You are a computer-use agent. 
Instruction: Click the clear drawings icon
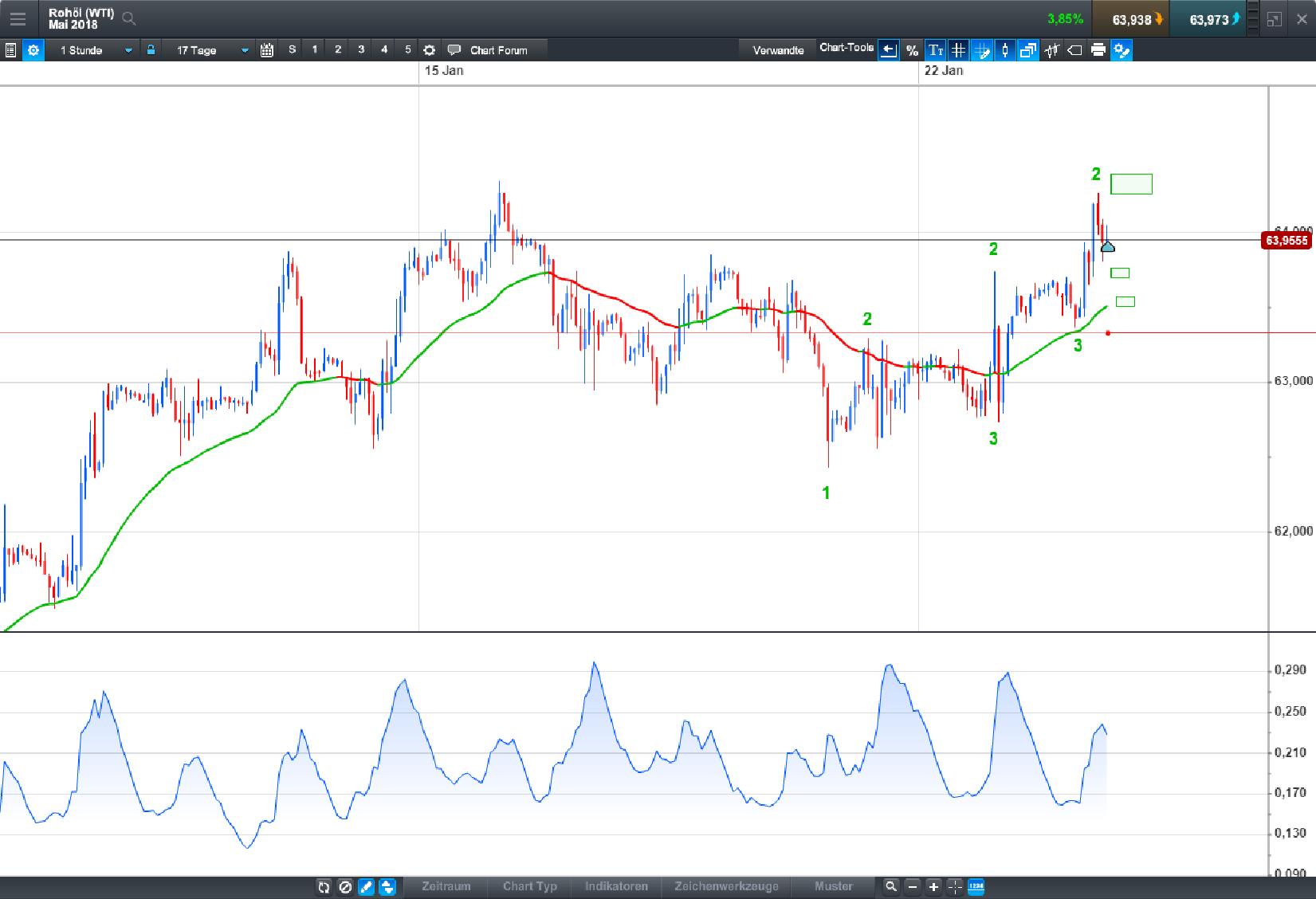coord(345,886)
